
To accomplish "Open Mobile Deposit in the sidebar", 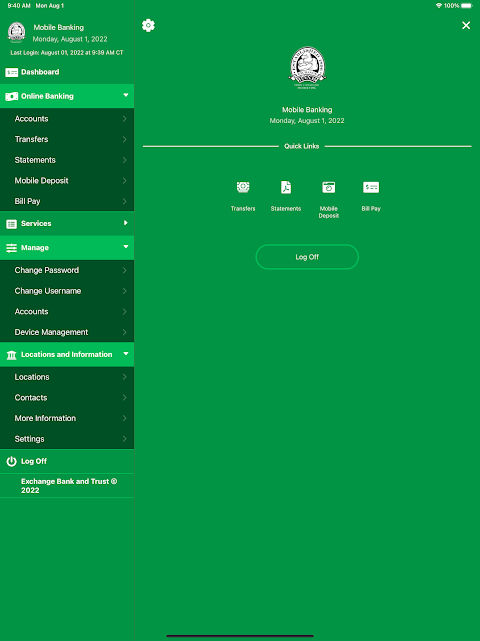I will click(x=67, y=181).
